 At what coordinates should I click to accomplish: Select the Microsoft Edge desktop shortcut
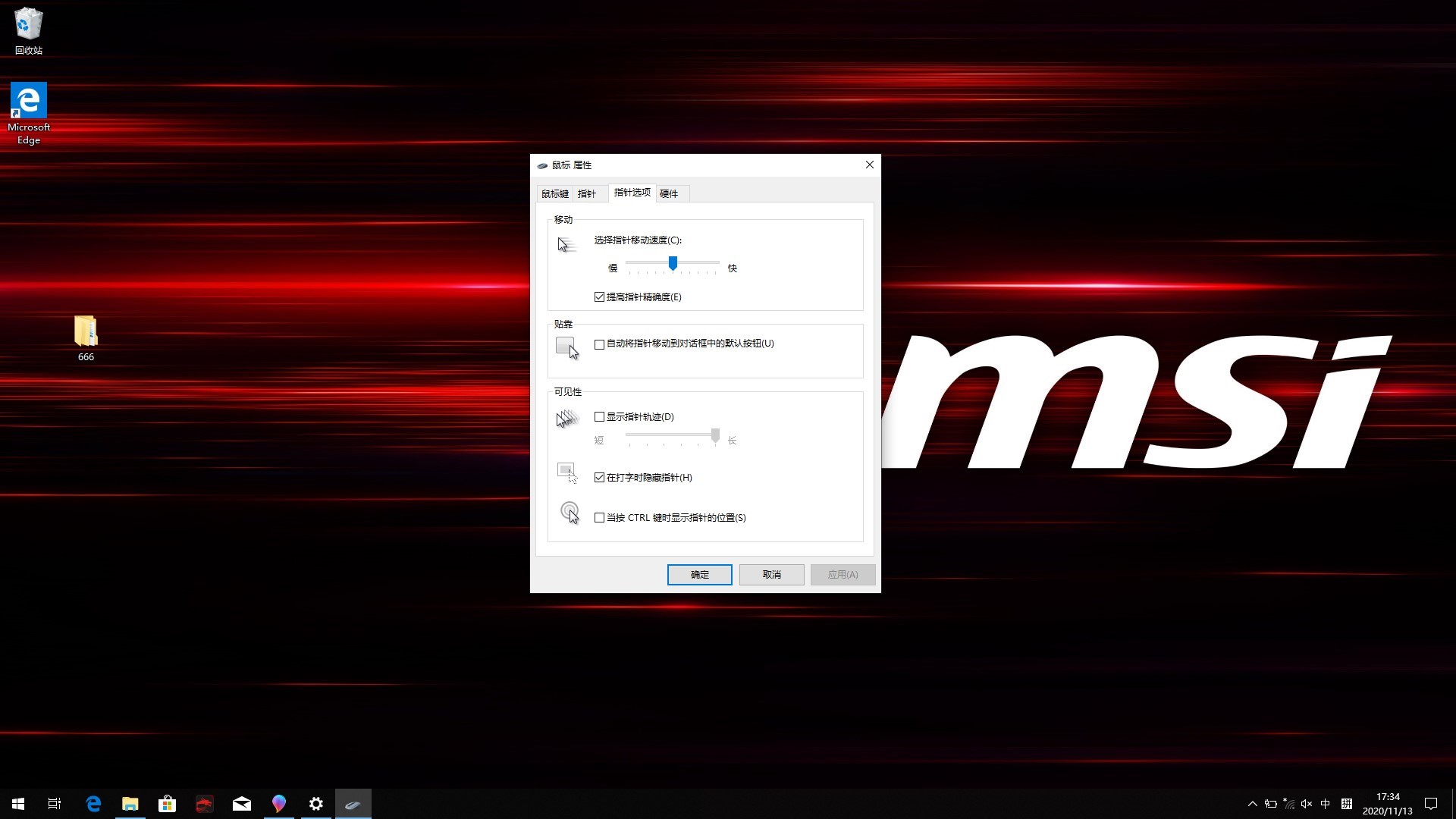coord(28,113)
